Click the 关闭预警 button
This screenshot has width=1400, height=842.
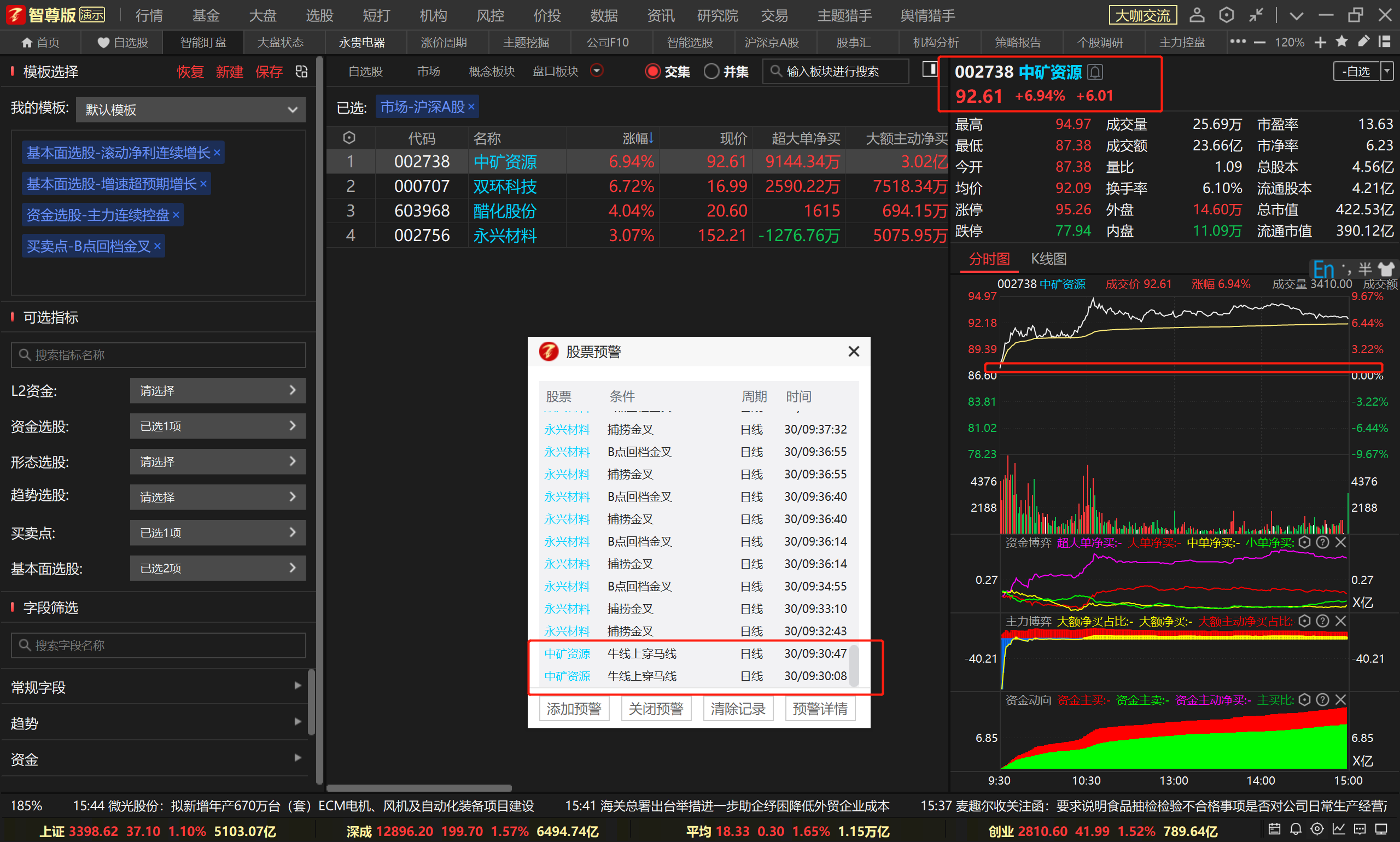(656, 709)
